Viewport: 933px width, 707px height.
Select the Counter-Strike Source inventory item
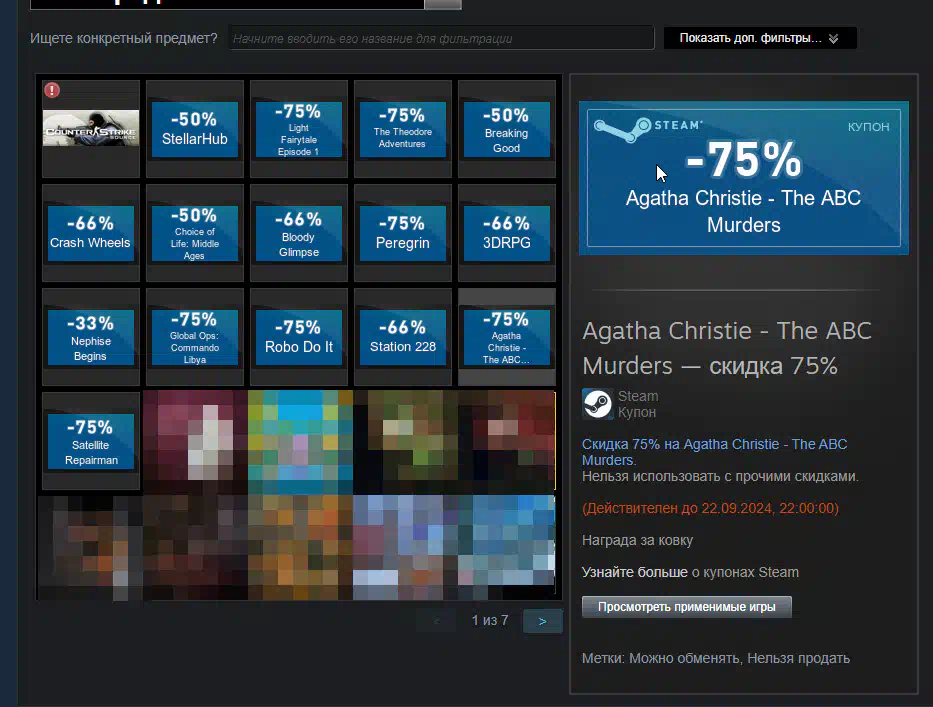91,129
